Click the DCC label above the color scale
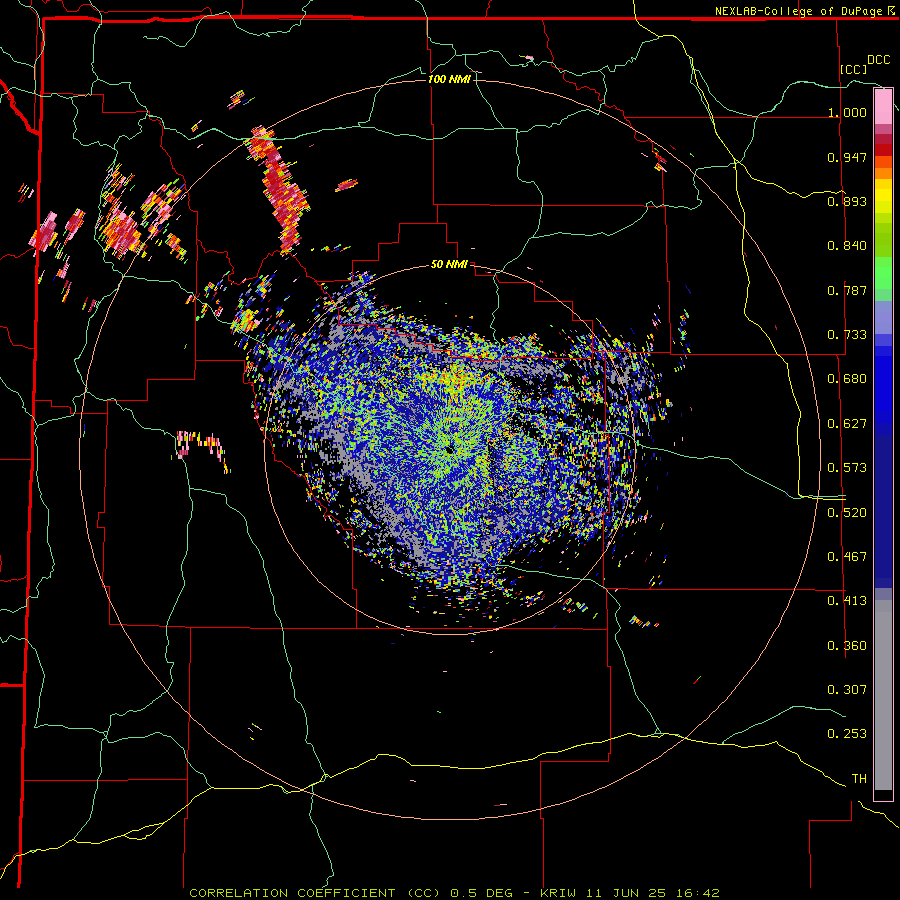Image resolution: width=900 pixels, height=900 pixels. pos(878,60)
